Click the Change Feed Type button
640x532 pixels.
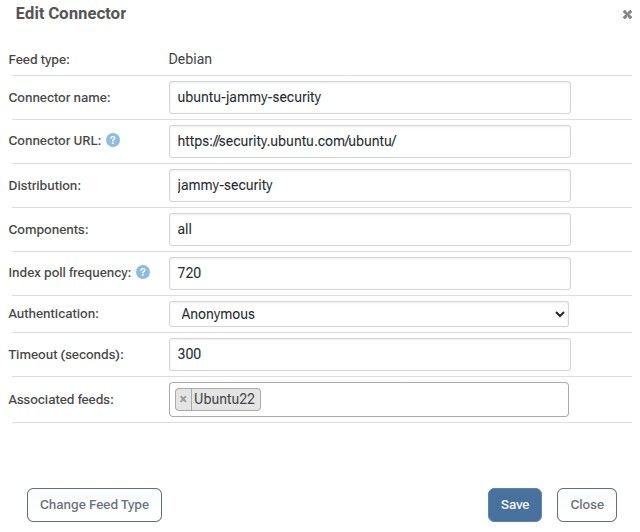(94, 505)
